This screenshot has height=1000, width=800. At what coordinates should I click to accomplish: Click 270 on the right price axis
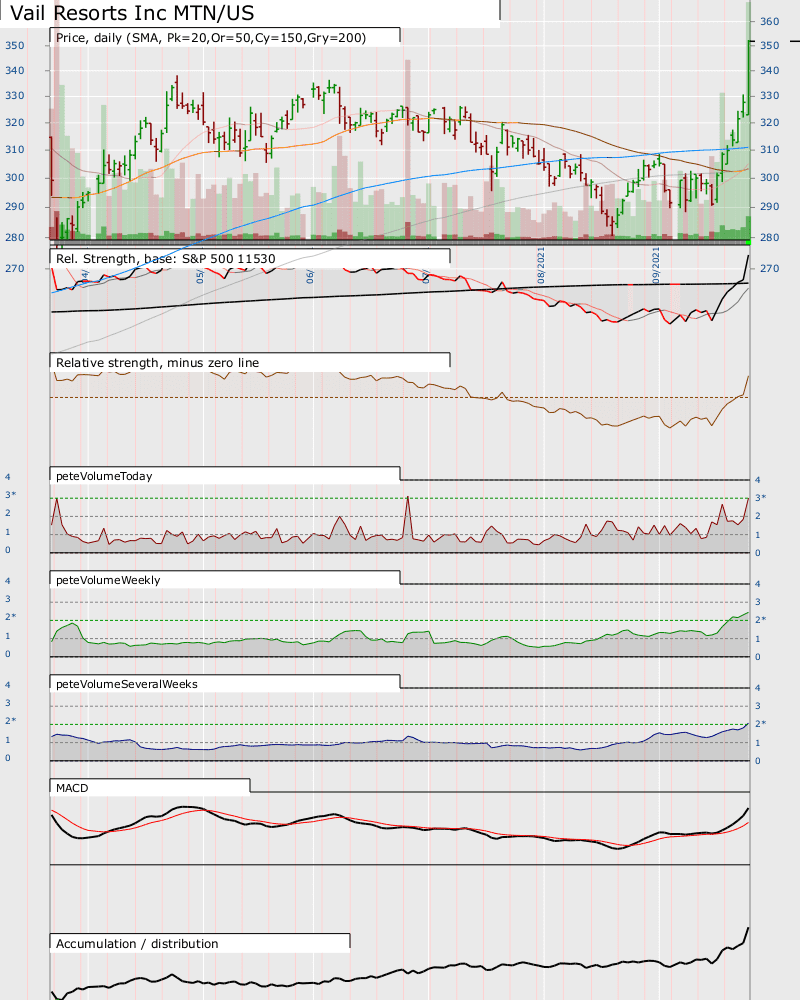tap(769, 268)
